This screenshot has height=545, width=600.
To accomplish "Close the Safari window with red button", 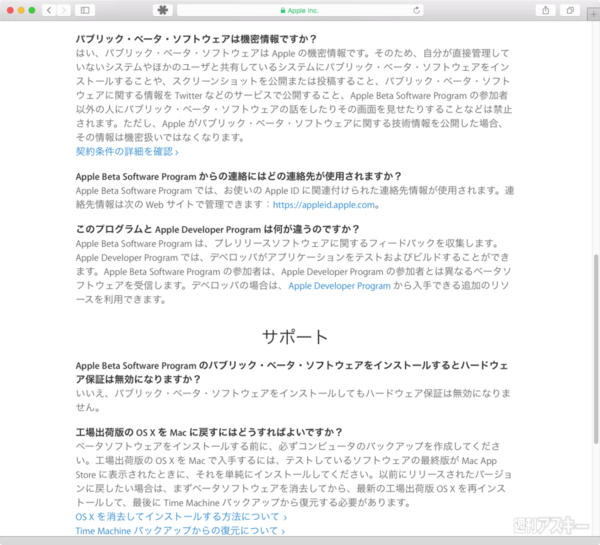I will [x=10, y=10].
